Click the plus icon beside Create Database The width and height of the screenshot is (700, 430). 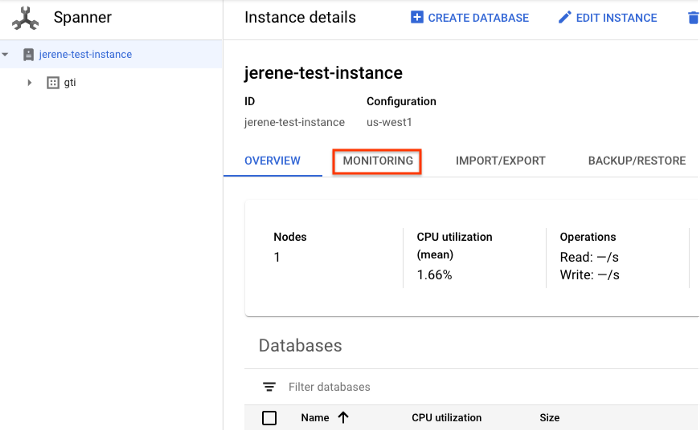click(x=417, y=17)
